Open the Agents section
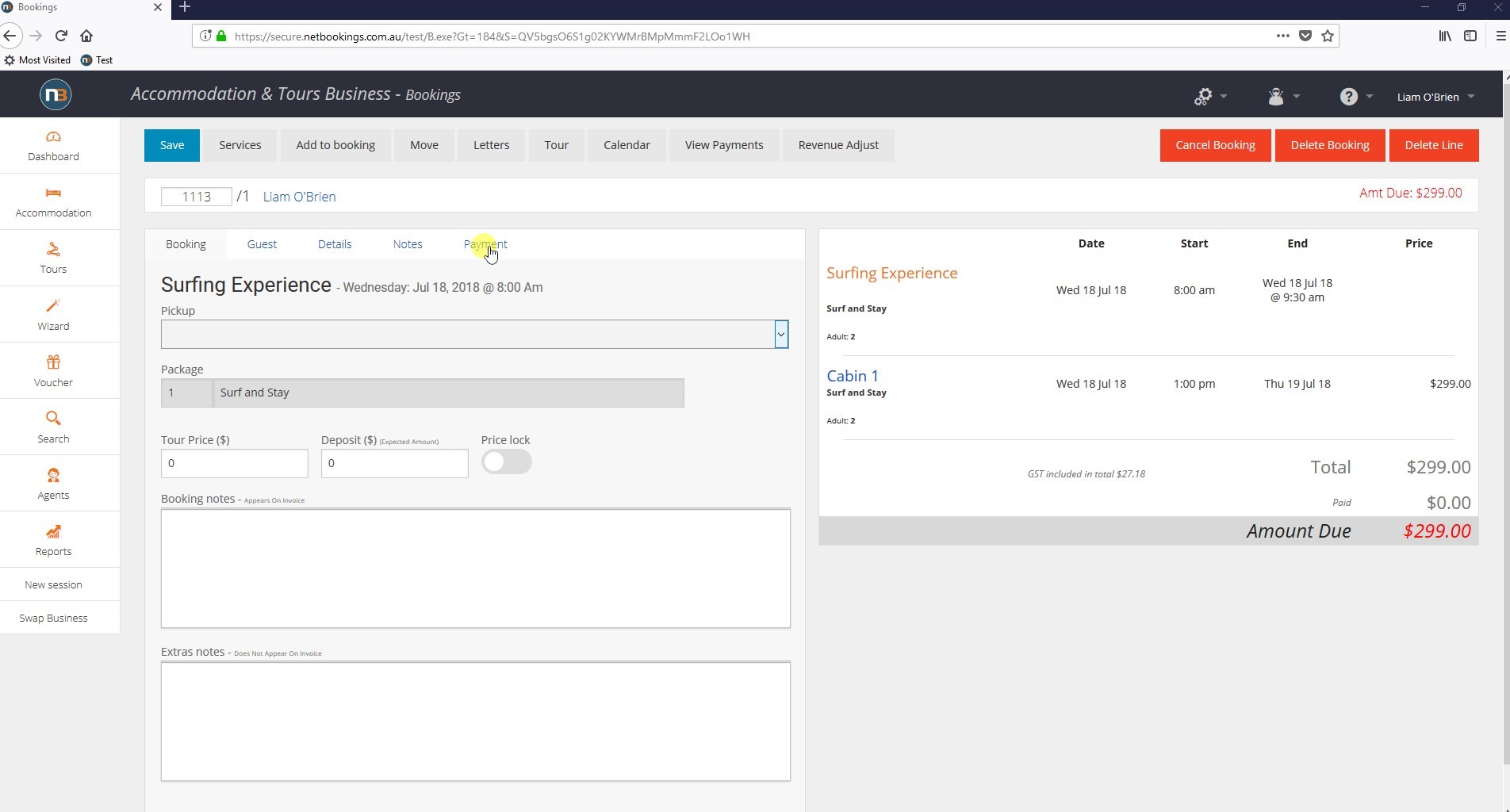This screenshot has width=1510, height=812. click(x=53, y=484)
